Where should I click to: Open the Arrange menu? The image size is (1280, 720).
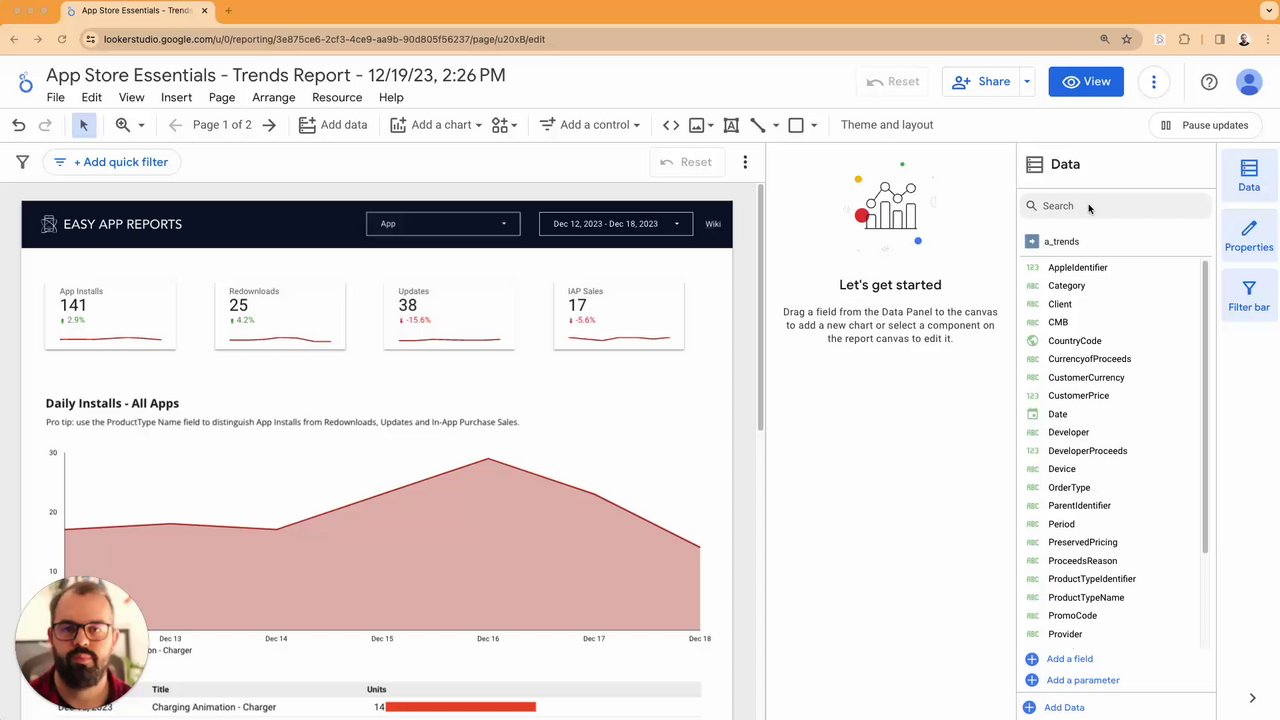[273, 98]
